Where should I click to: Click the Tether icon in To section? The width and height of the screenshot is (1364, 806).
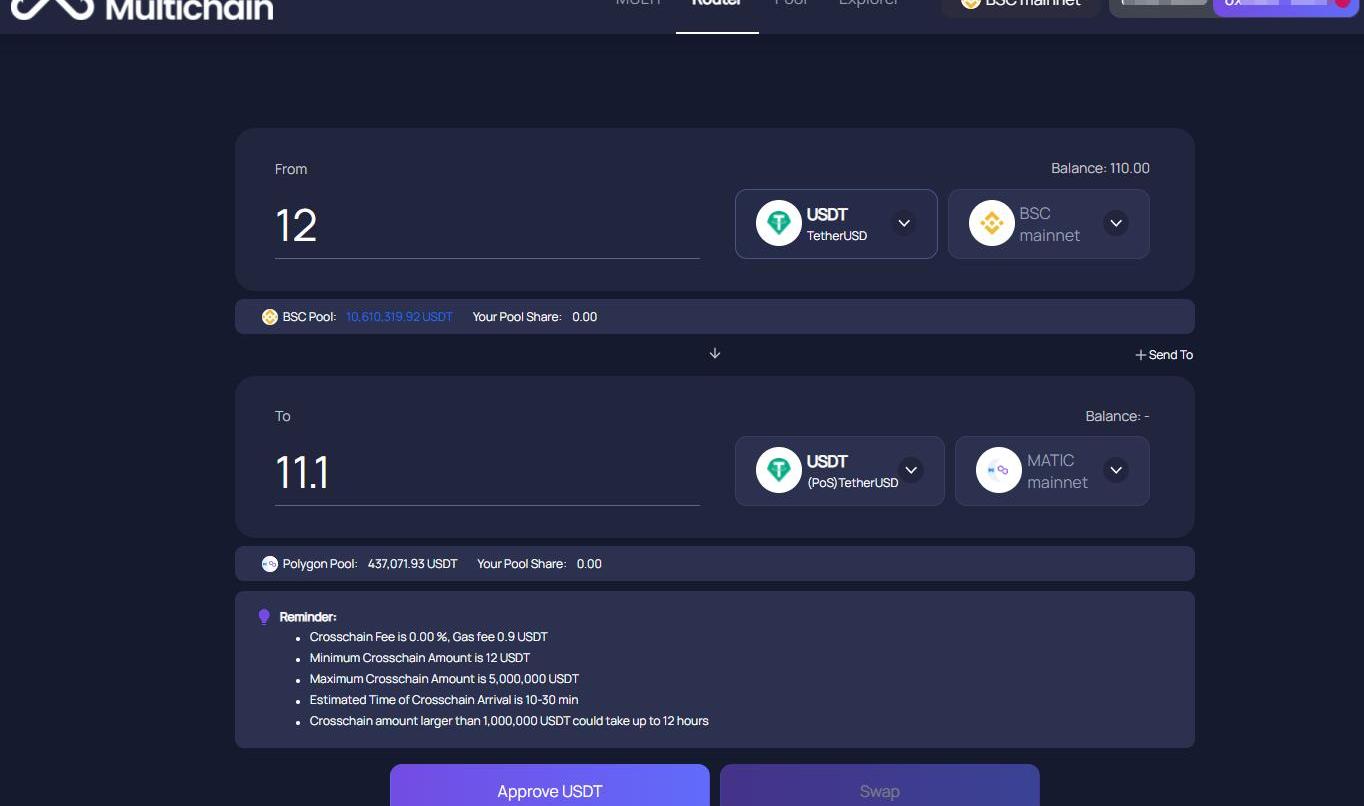(778, 470)
